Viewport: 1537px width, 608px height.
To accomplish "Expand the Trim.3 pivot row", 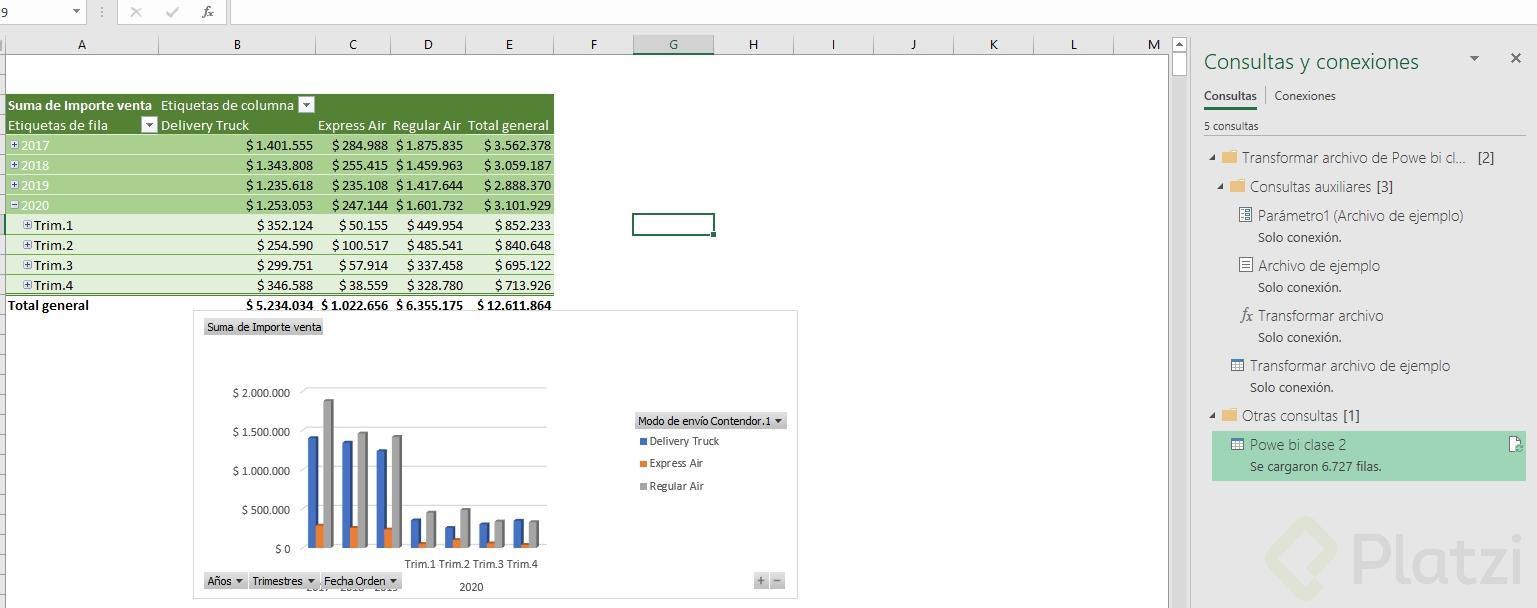I will click(27, 265).
